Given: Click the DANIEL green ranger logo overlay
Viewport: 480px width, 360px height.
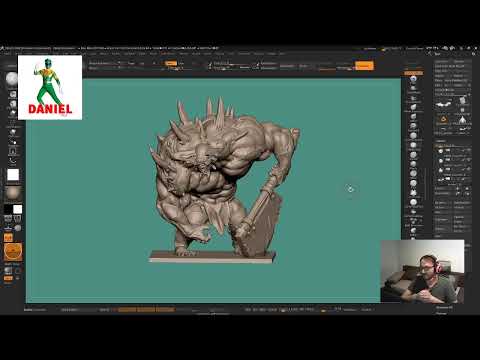Looking at the screenshot, I should [50, 87].
